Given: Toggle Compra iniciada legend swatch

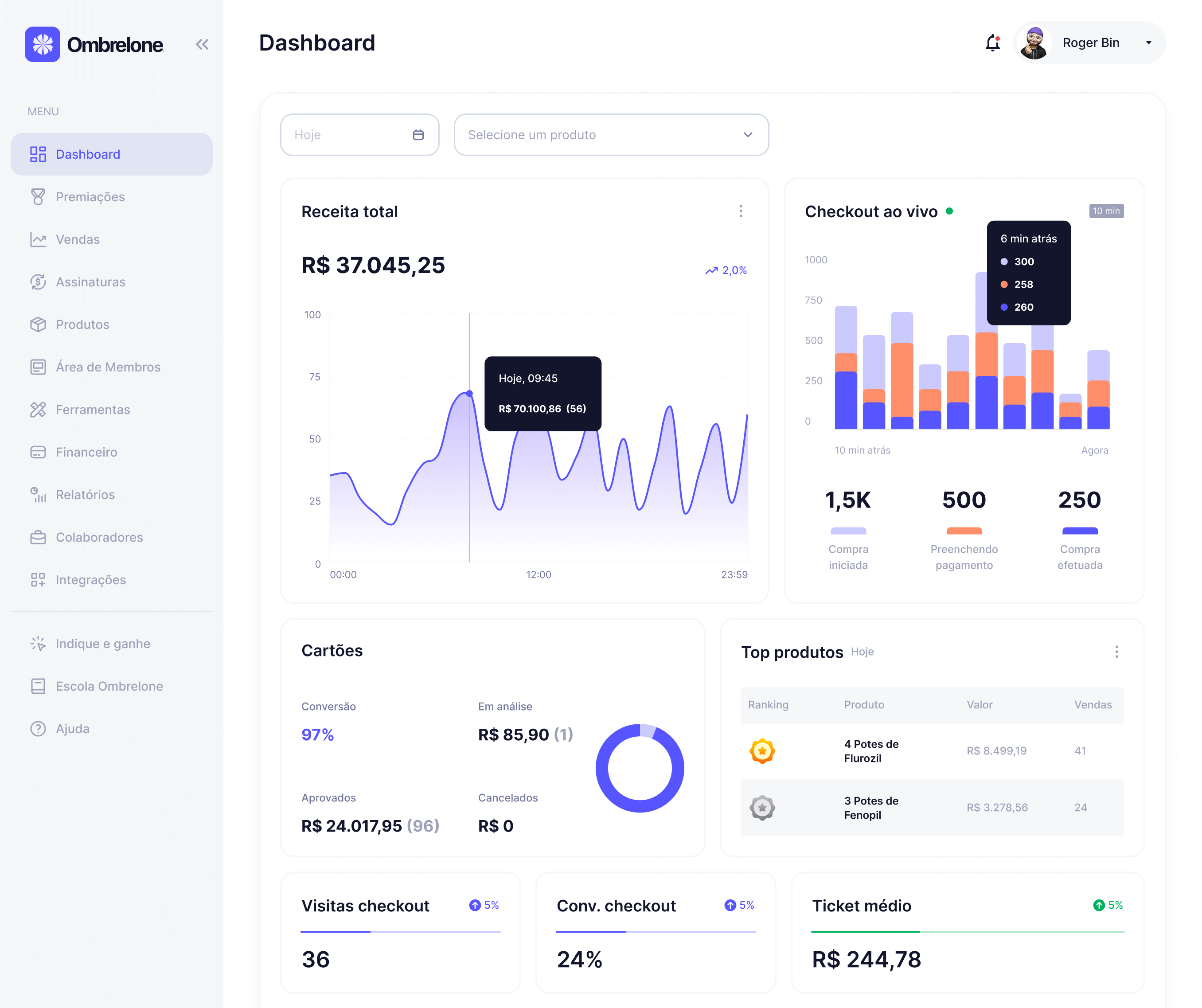Looking at the screenshot, I should click(848, 531).
